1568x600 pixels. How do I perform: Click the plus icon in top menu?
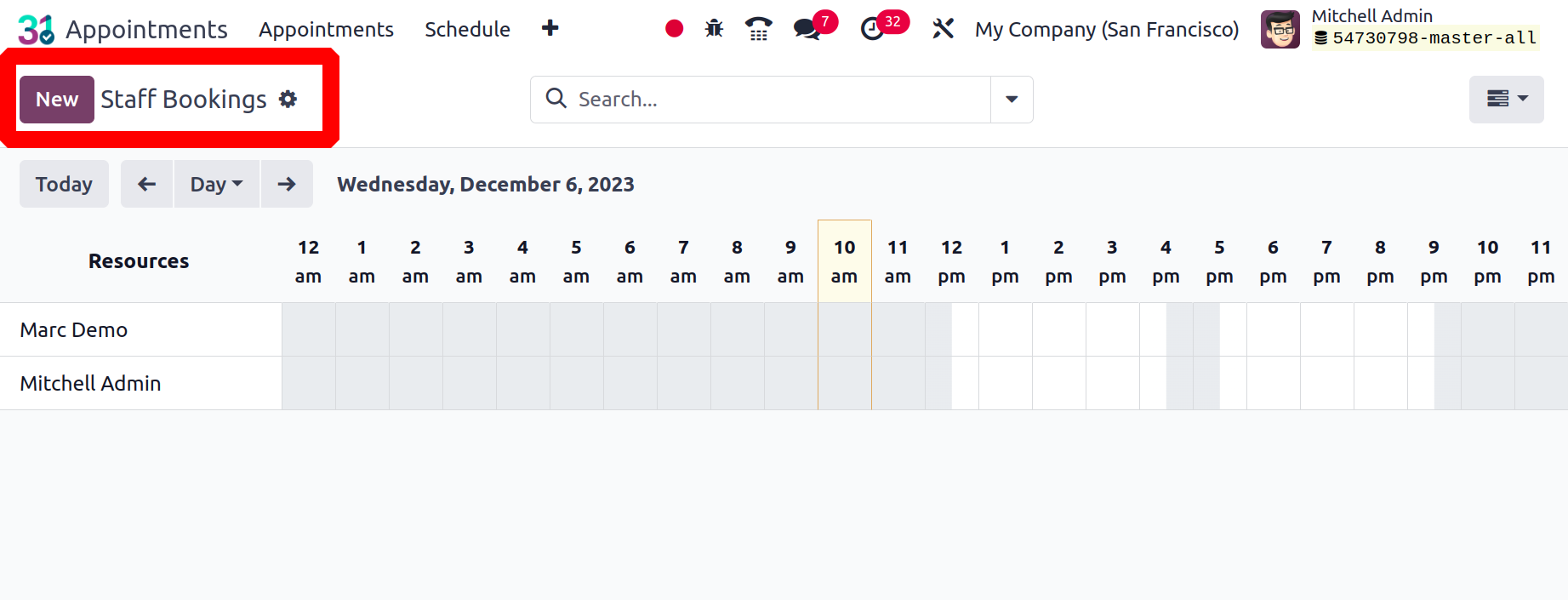pos(550,28)
